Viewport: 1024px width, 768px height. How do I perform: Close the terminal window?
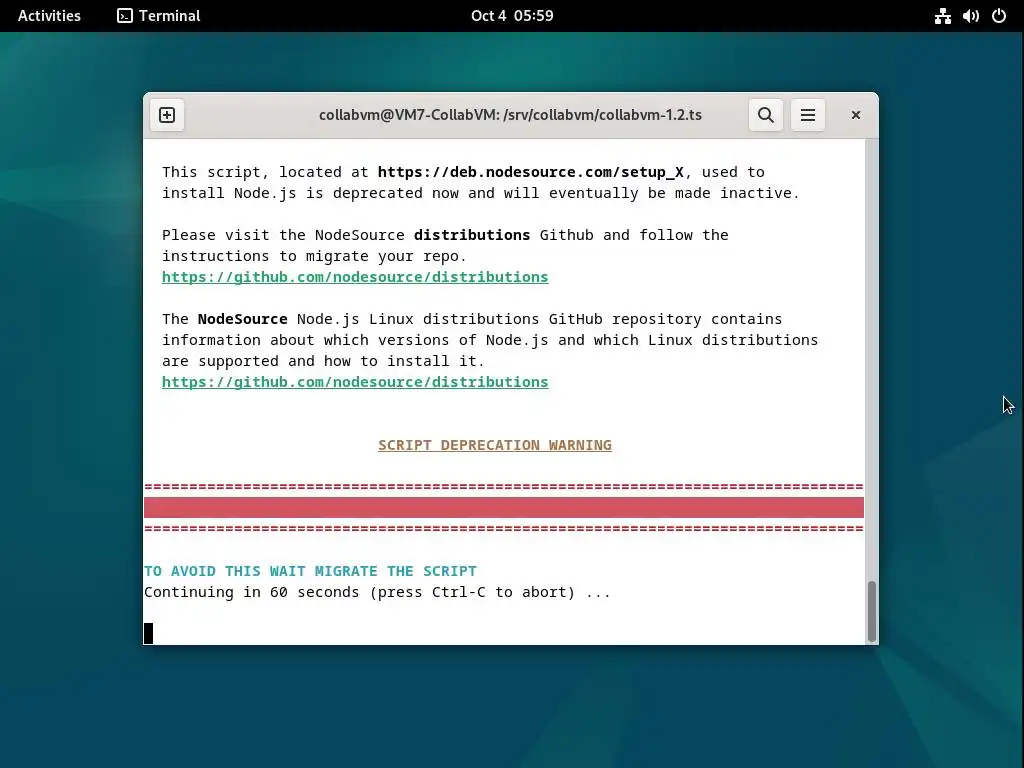(x=856, y=115)
